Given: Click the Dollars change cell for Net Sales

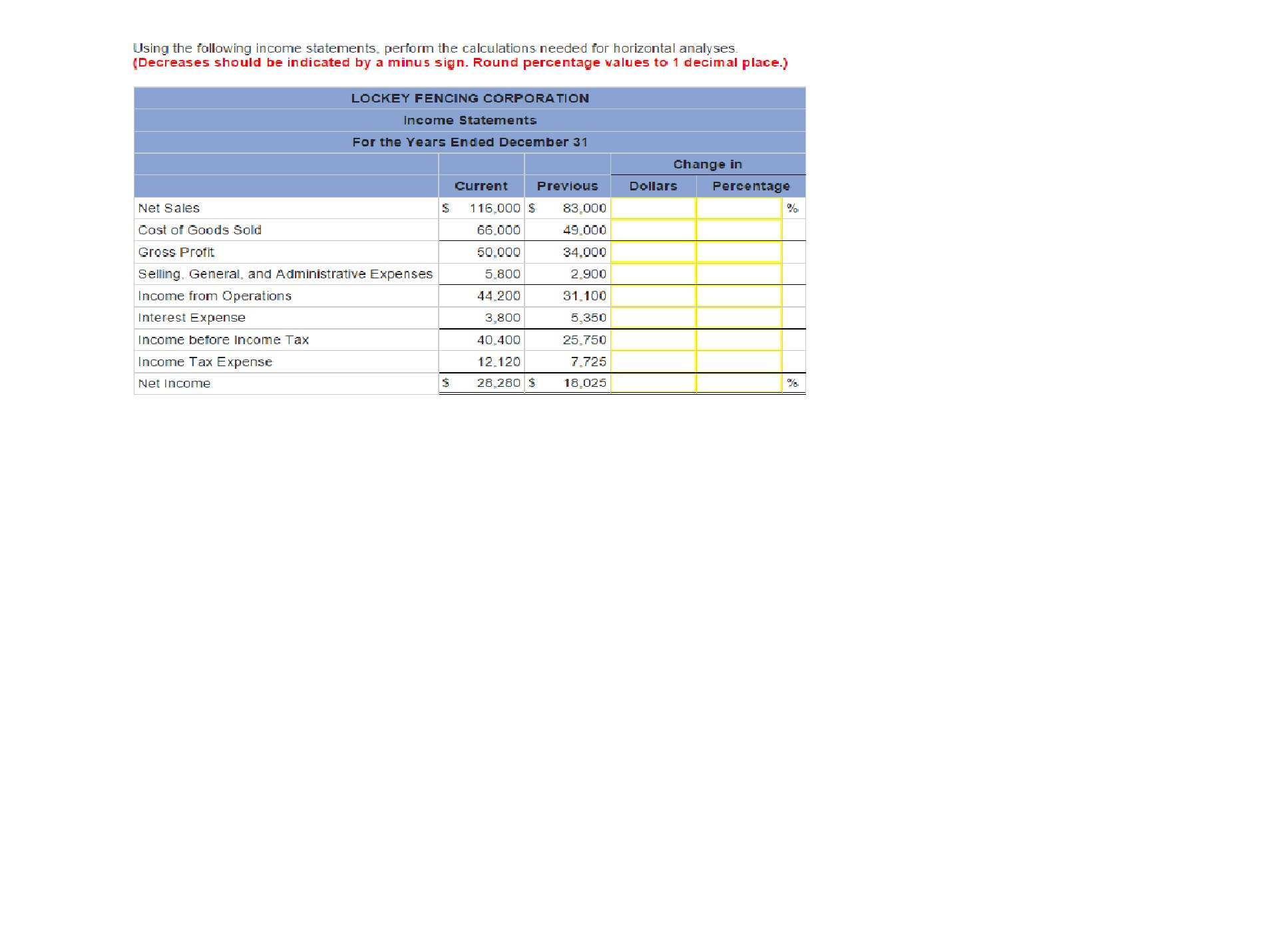Looking at the screenshot, I should click(653, 208).
